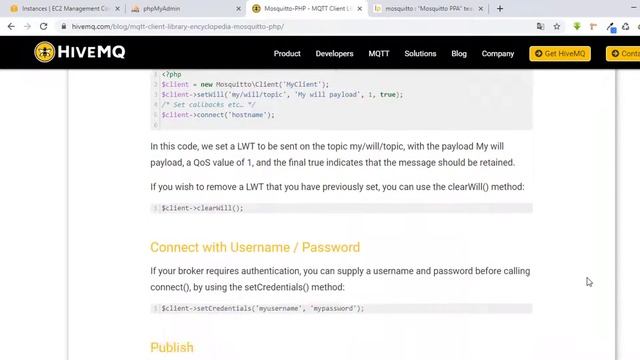Click the setCredentials code line

[x=262, y=309]
